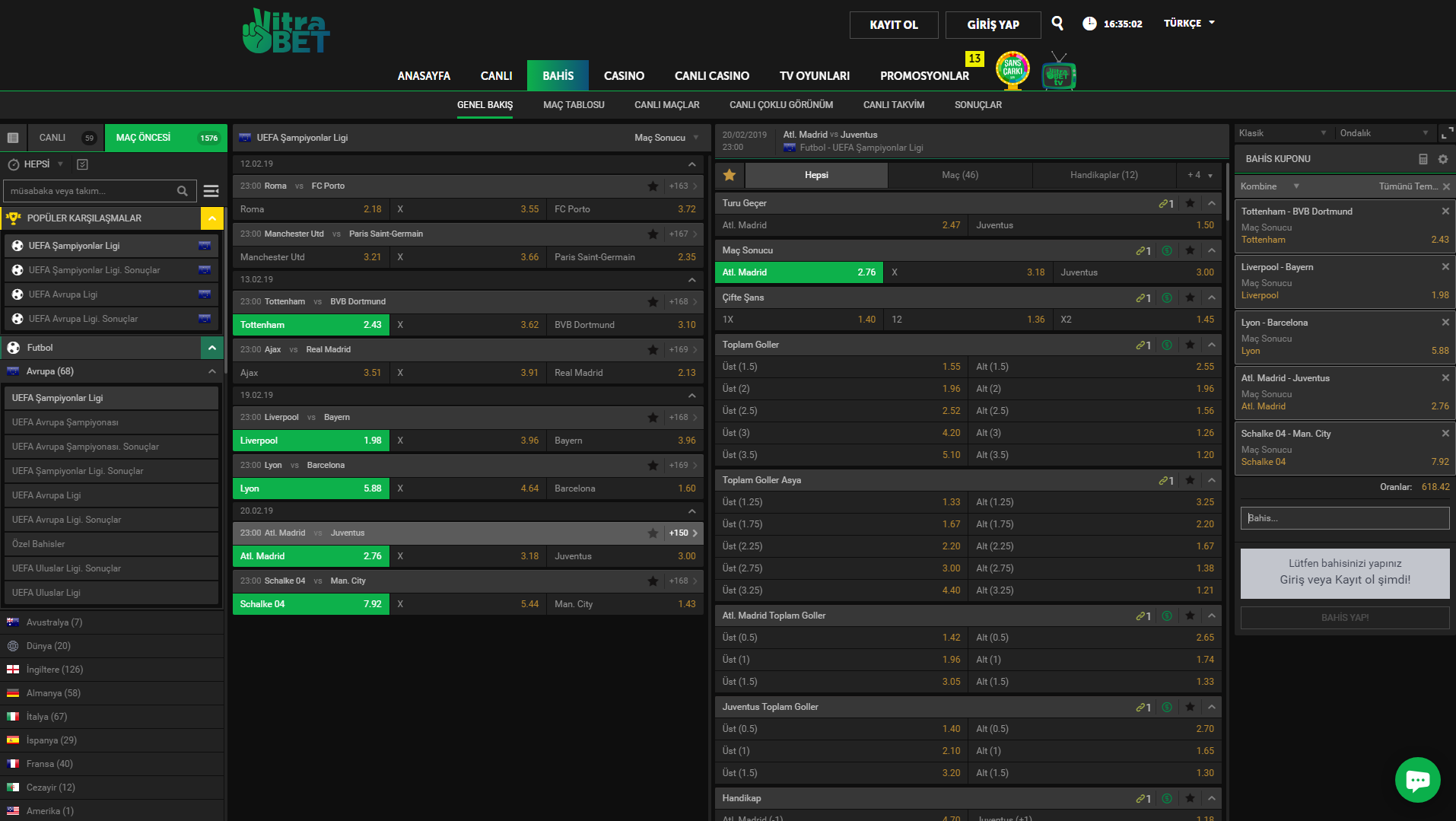1456x821 pixels.
Task: Toggle Lyon 5.88 odds selection
Action: pyautogui.click(x=310, y=488)
